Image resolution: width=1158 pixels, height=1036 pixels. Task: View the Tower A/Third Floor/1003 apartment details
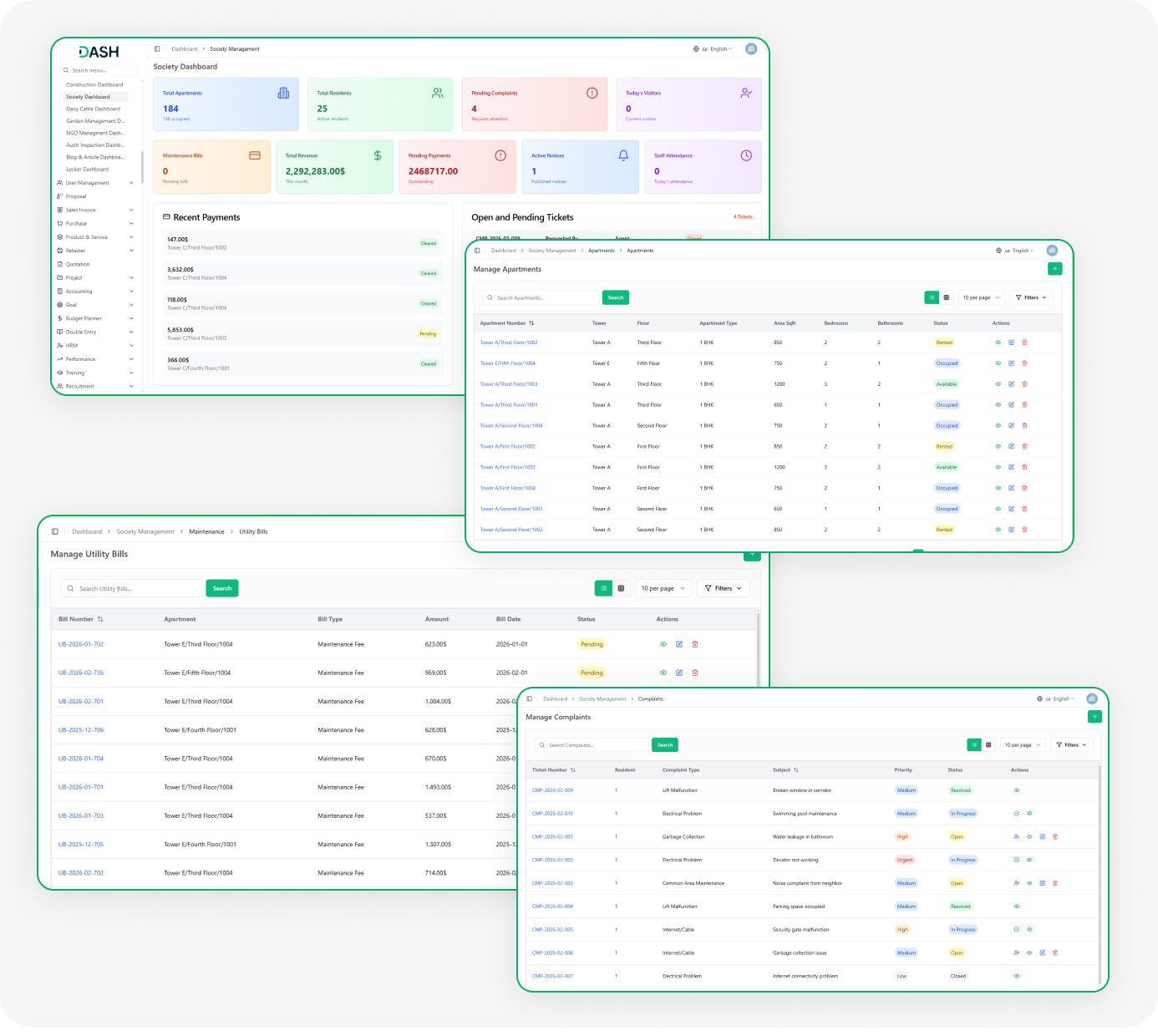[998, 384]
